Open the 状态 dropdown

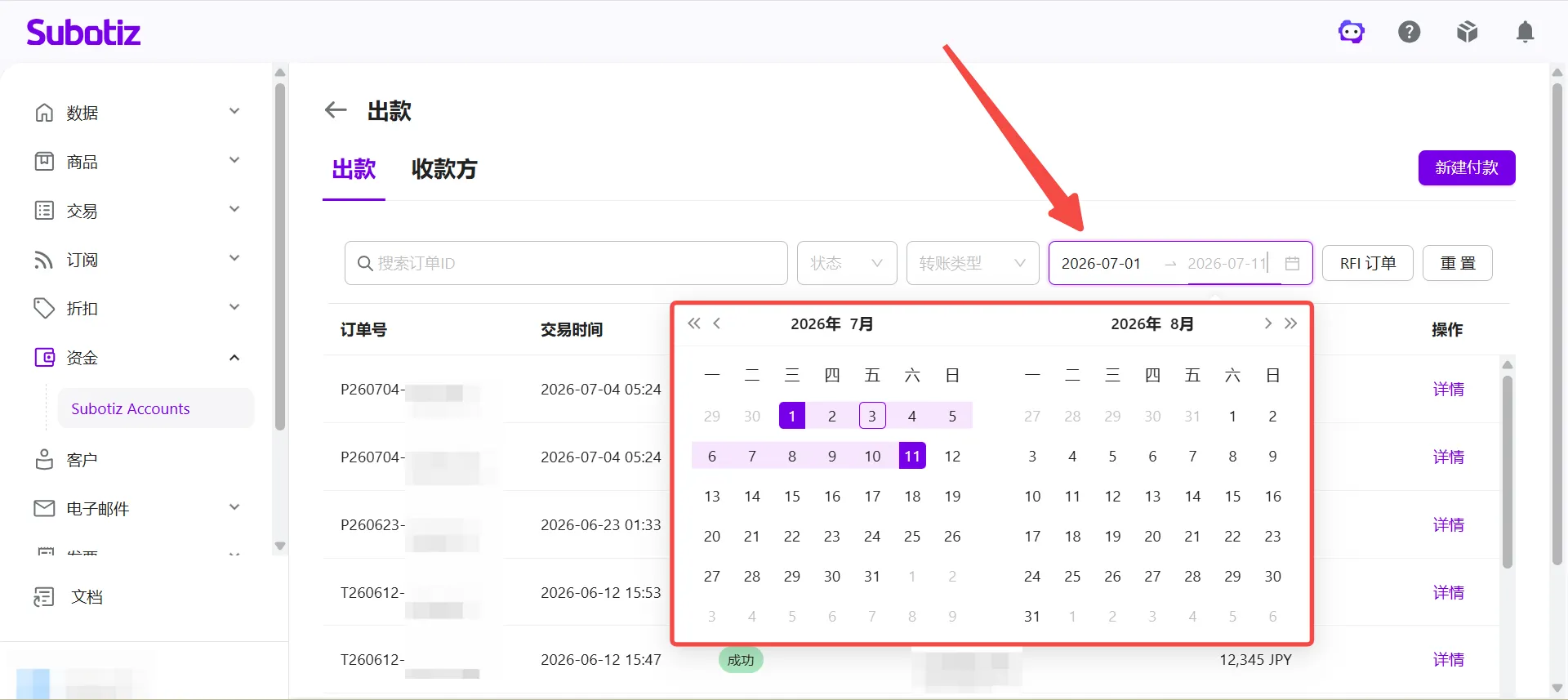click(847, 263)
